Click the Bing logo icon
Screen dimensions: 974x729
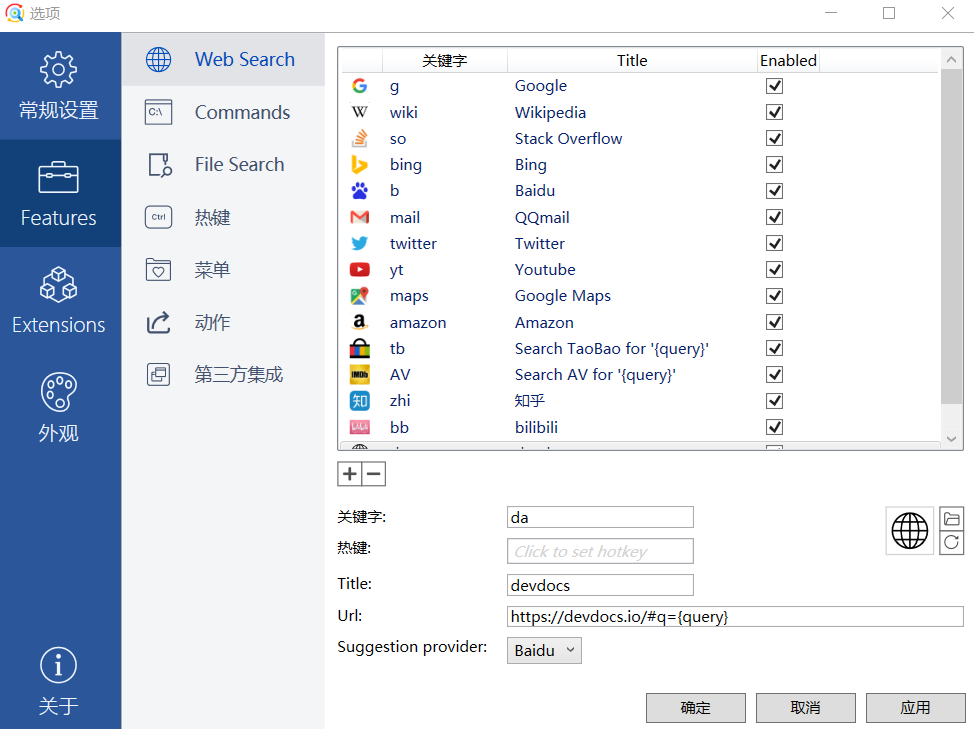(x=359, y=165)
